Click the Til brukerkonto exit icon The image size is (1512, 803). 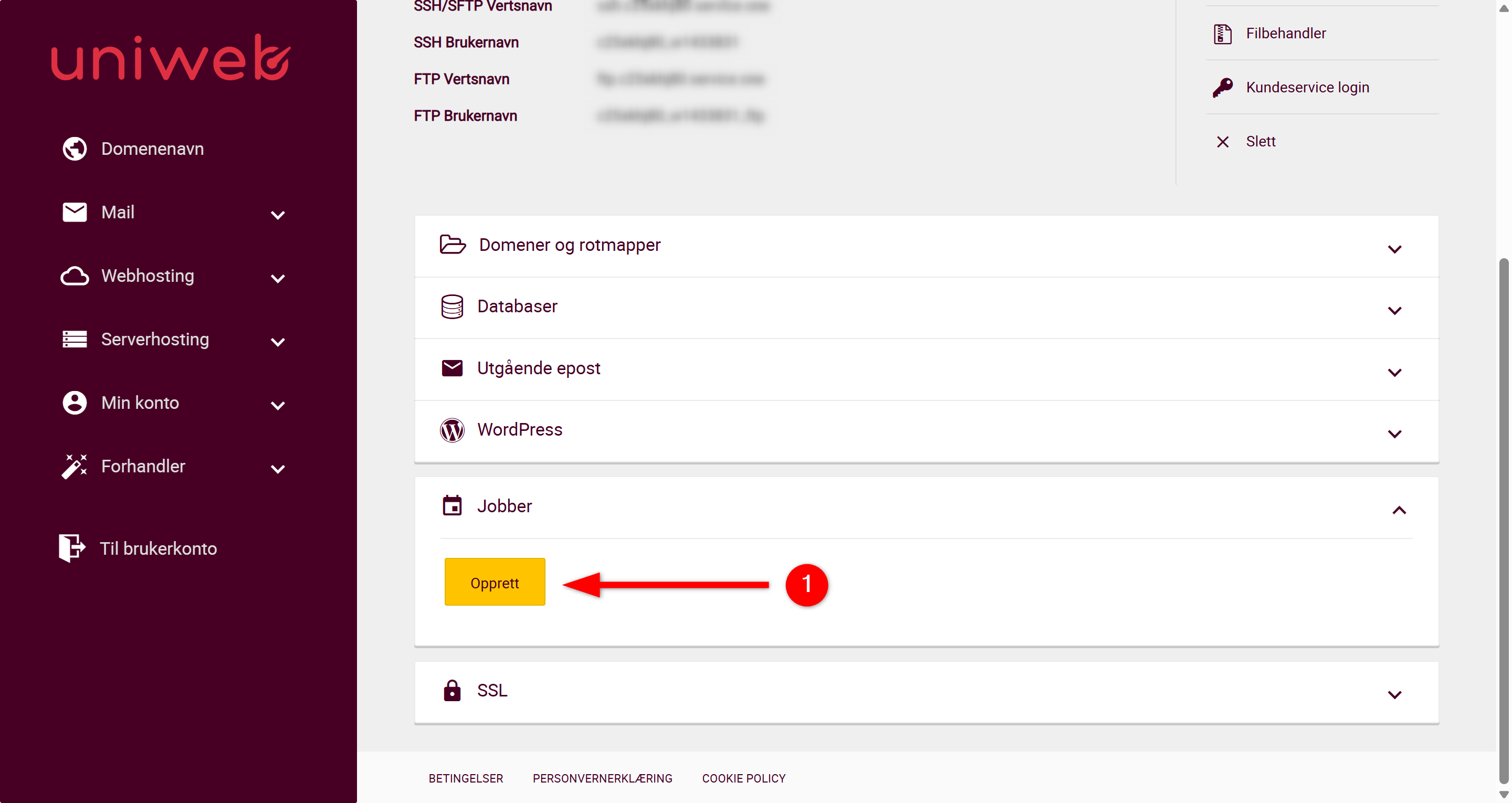pos(72,548)
